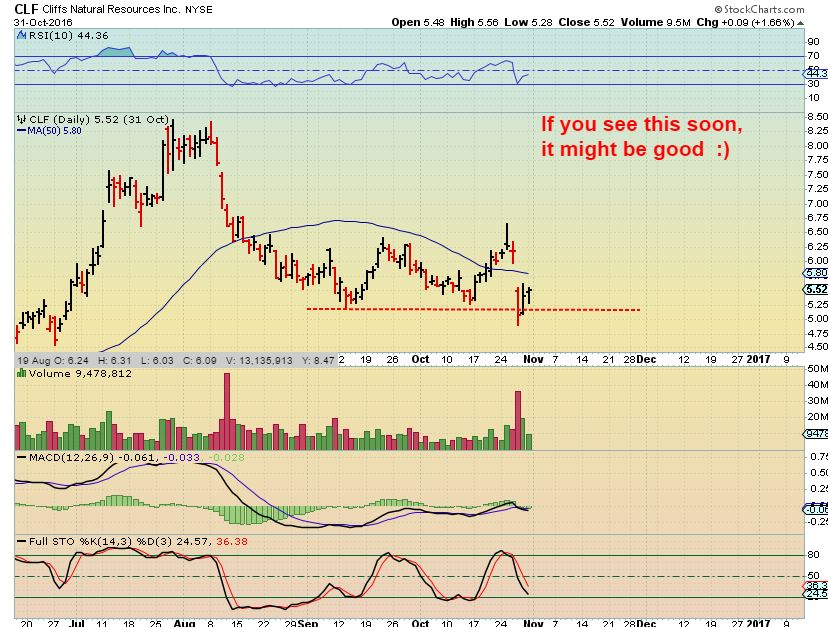Click the Jul month label on the bottom date axis

77,623
